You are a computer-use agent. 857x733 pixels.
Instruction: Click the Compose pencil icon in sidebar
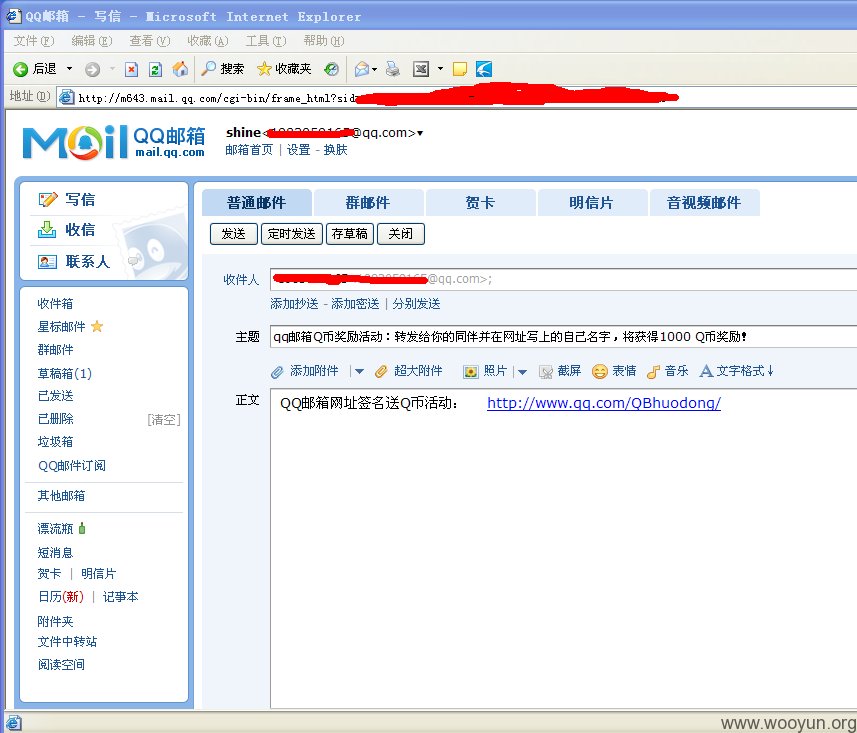click(48, 200)
